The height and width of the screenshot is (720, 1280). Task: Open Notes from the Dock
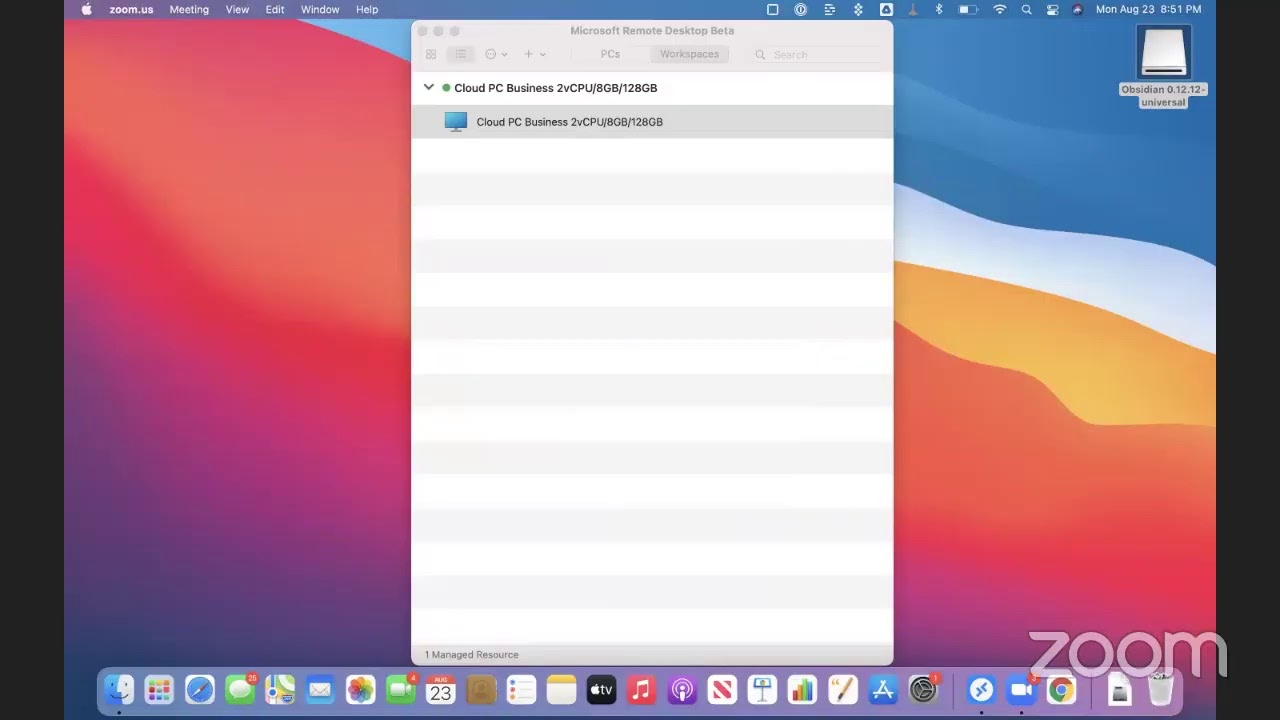561,690
